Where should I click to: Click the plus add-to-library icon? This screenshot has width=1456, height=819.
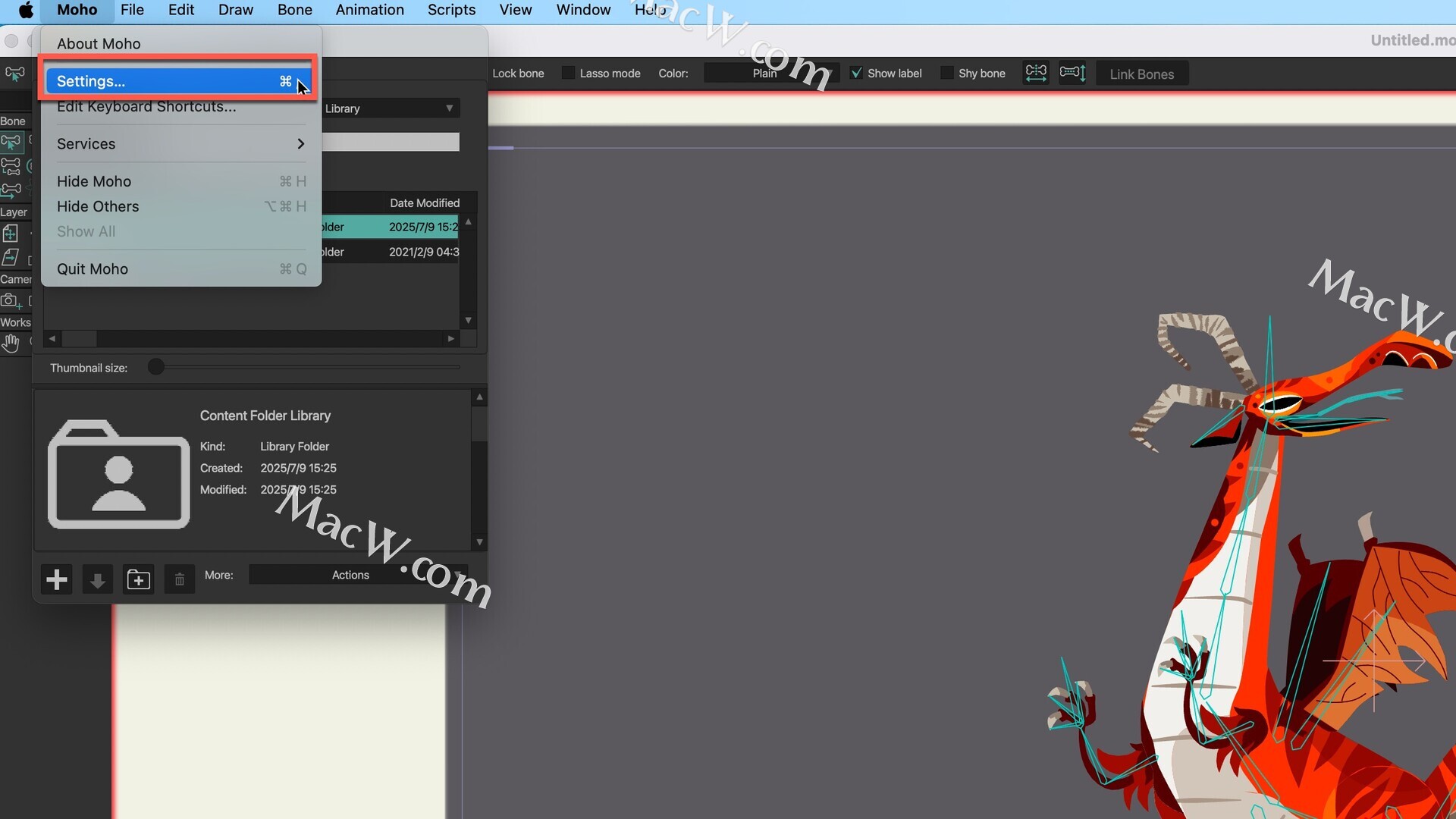(57, 580)
